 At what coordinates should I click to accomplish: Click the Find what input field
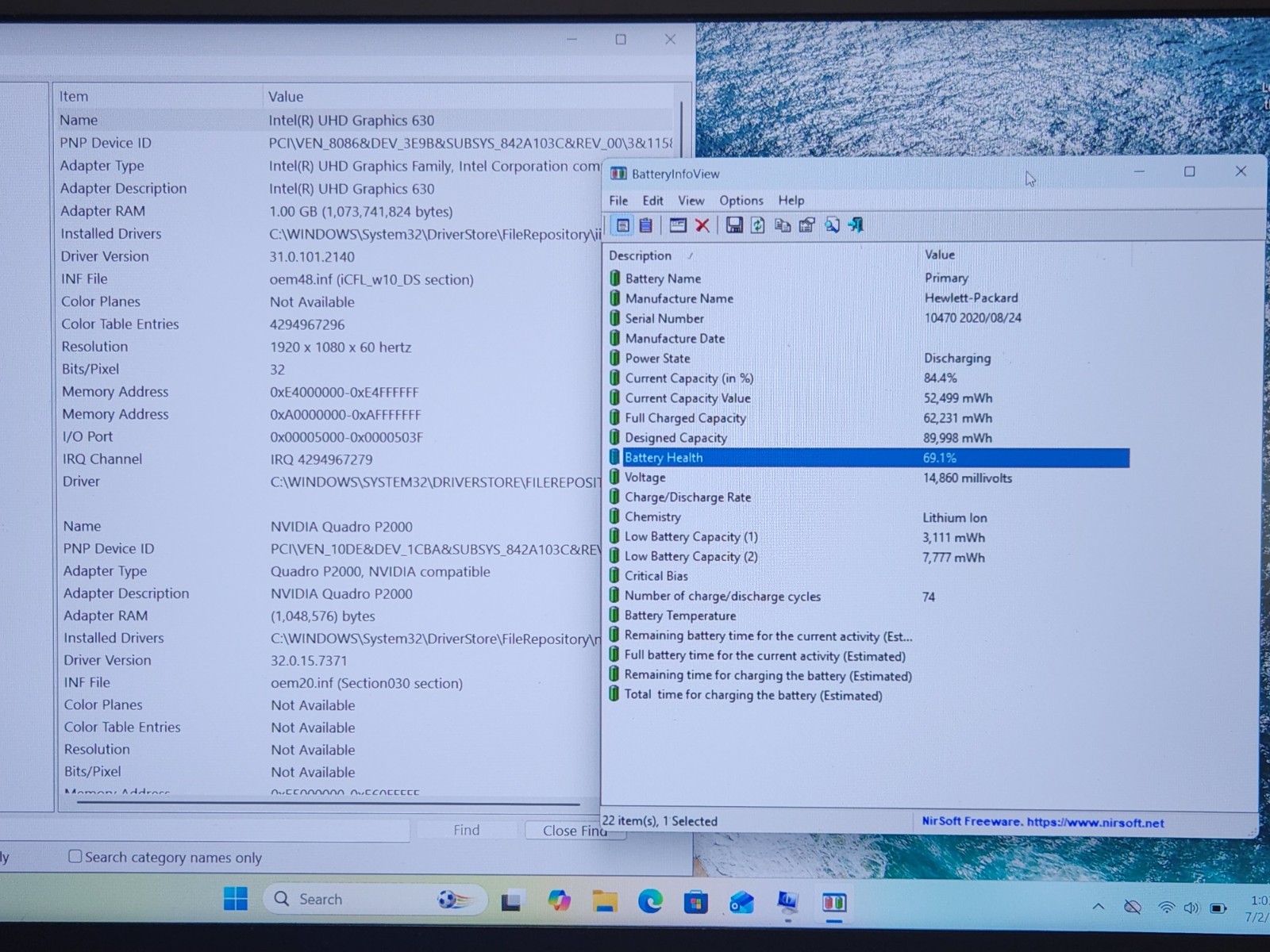pyautogui.click(x=205, y=830)
